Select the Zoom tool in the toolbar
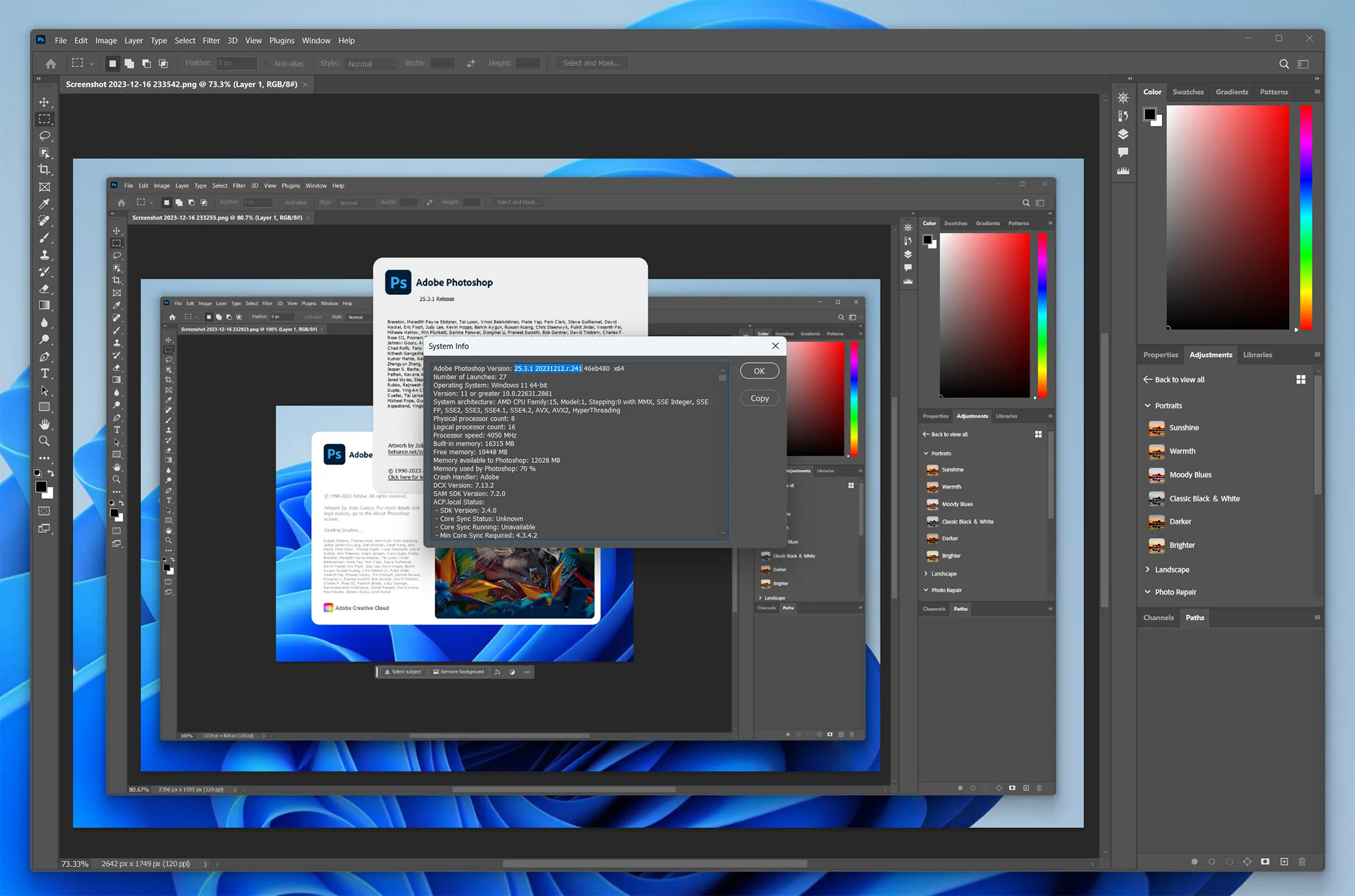 44,441
